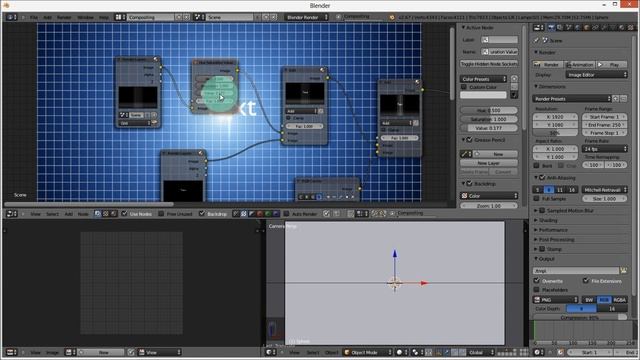Open the properties editor type selector icon
This screenshot has width=640, height=360.
click(x=538, y=27)
